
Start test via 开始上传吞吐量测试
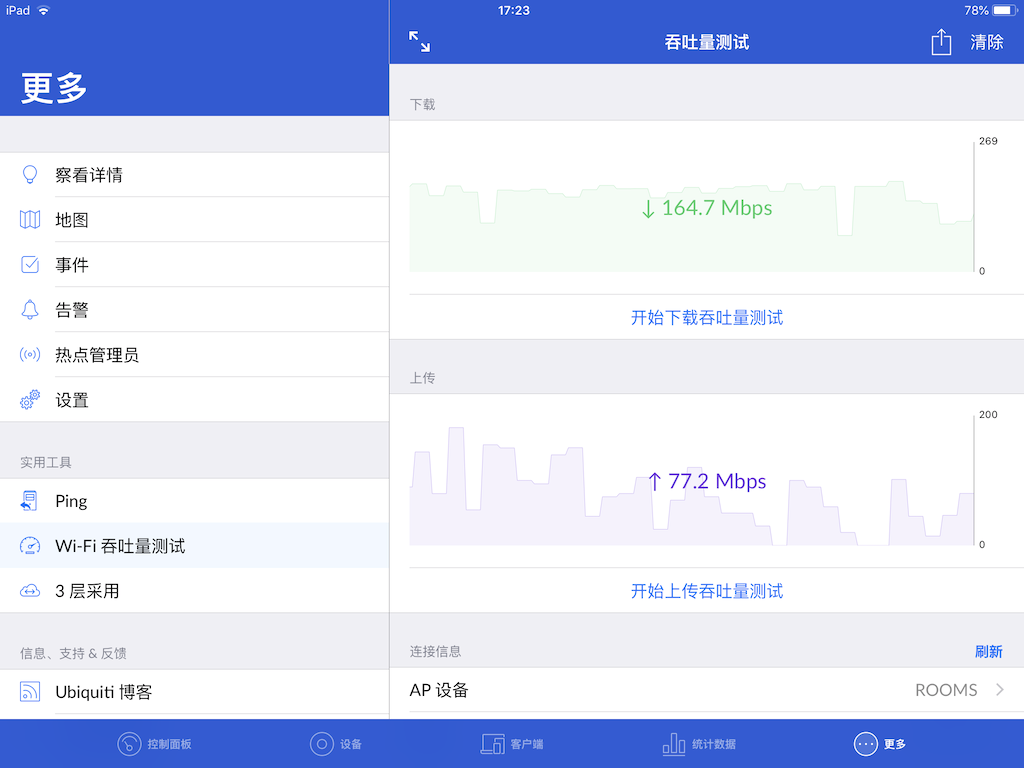click(707, 591)
